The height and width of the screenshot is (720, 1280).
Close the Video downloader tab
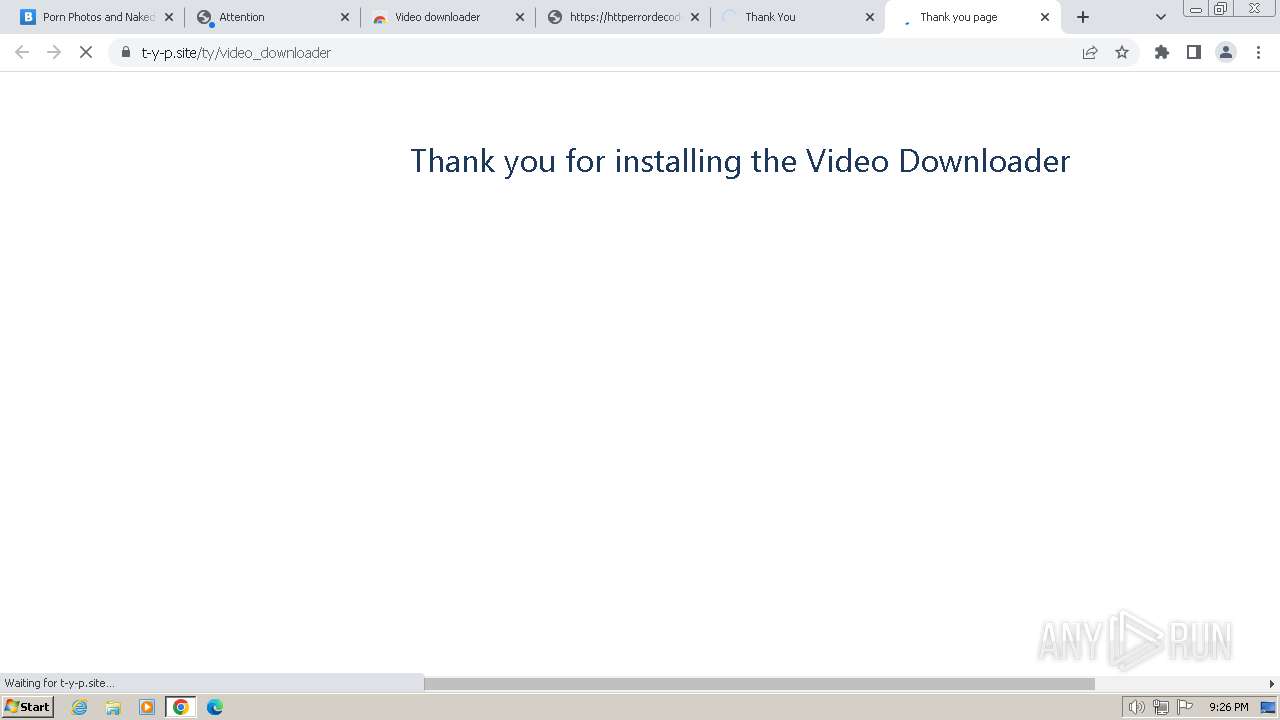point(520,17)
